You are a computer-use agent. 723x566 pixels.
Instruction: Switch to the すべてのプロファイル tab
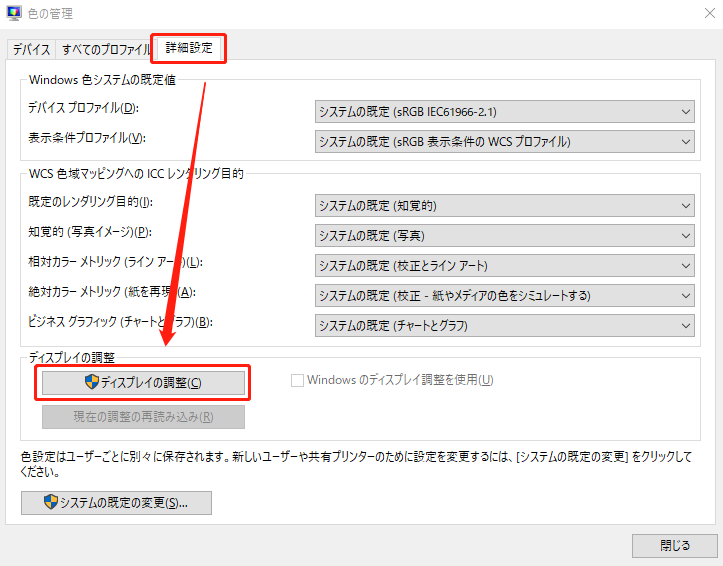pyautogui.click(x=106, y=49)
